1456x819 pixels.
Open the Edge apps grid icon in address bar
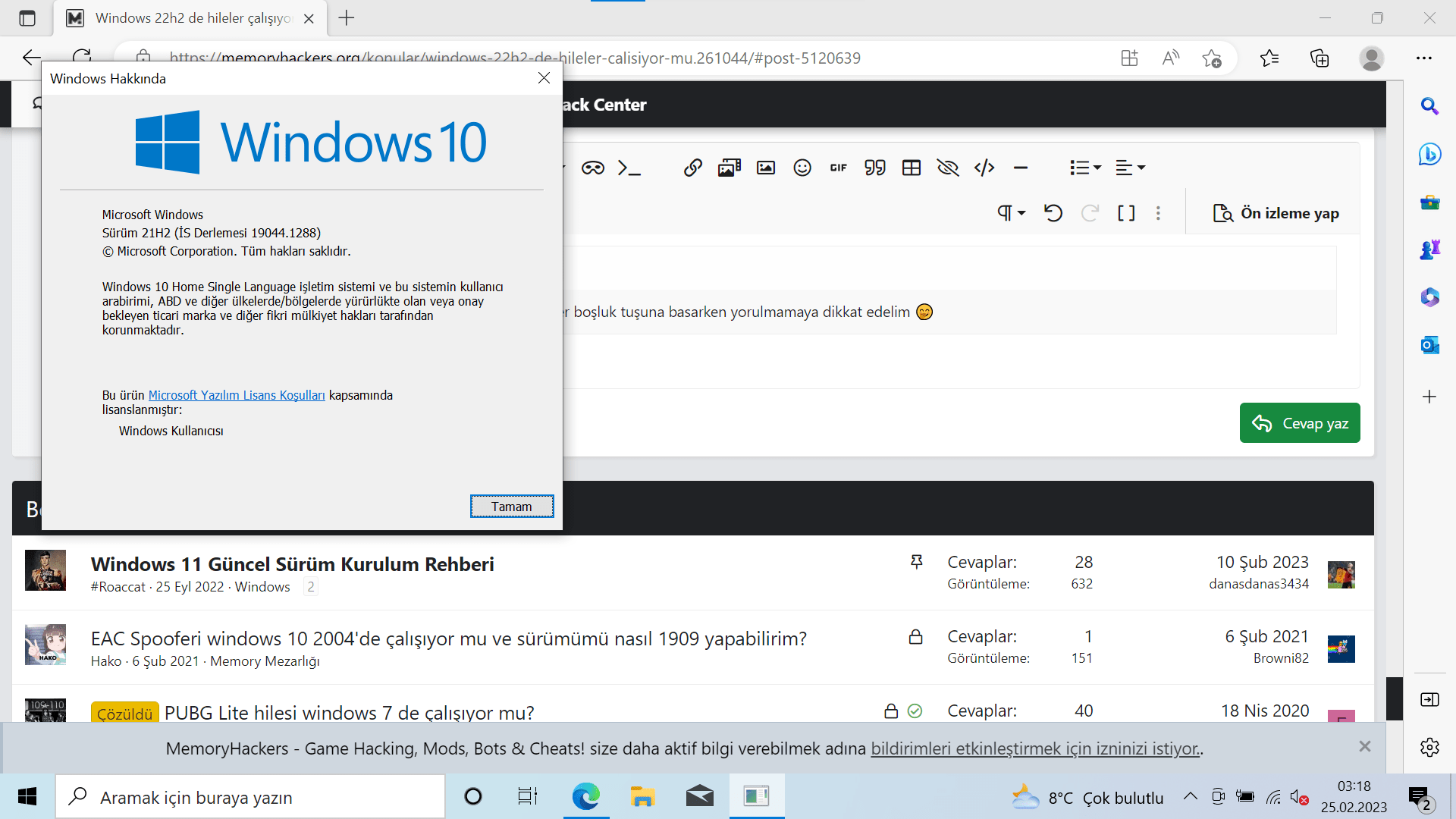(1130, 58)
